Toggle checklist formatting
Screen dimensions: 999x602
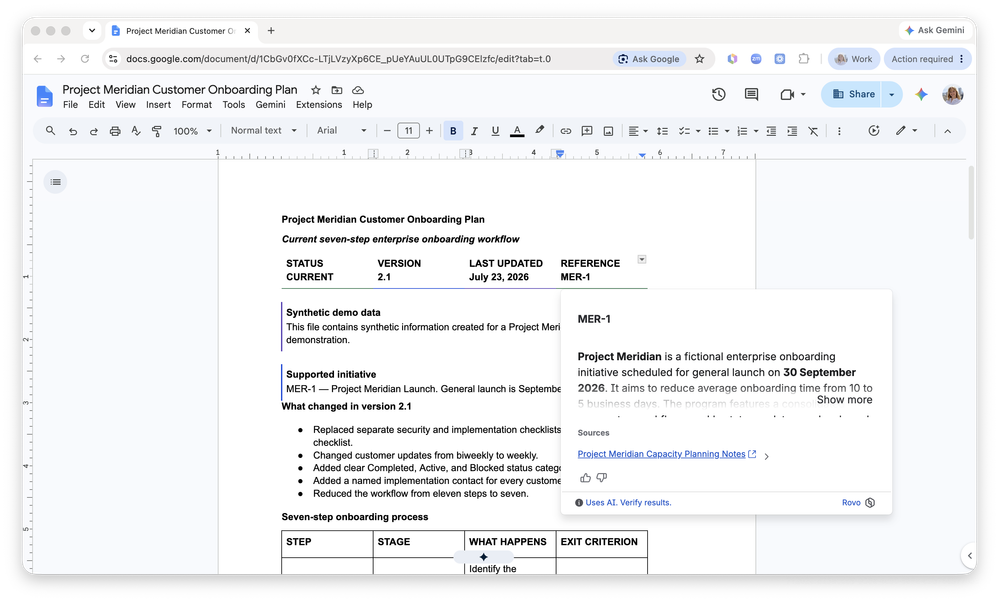pos(684,131)
